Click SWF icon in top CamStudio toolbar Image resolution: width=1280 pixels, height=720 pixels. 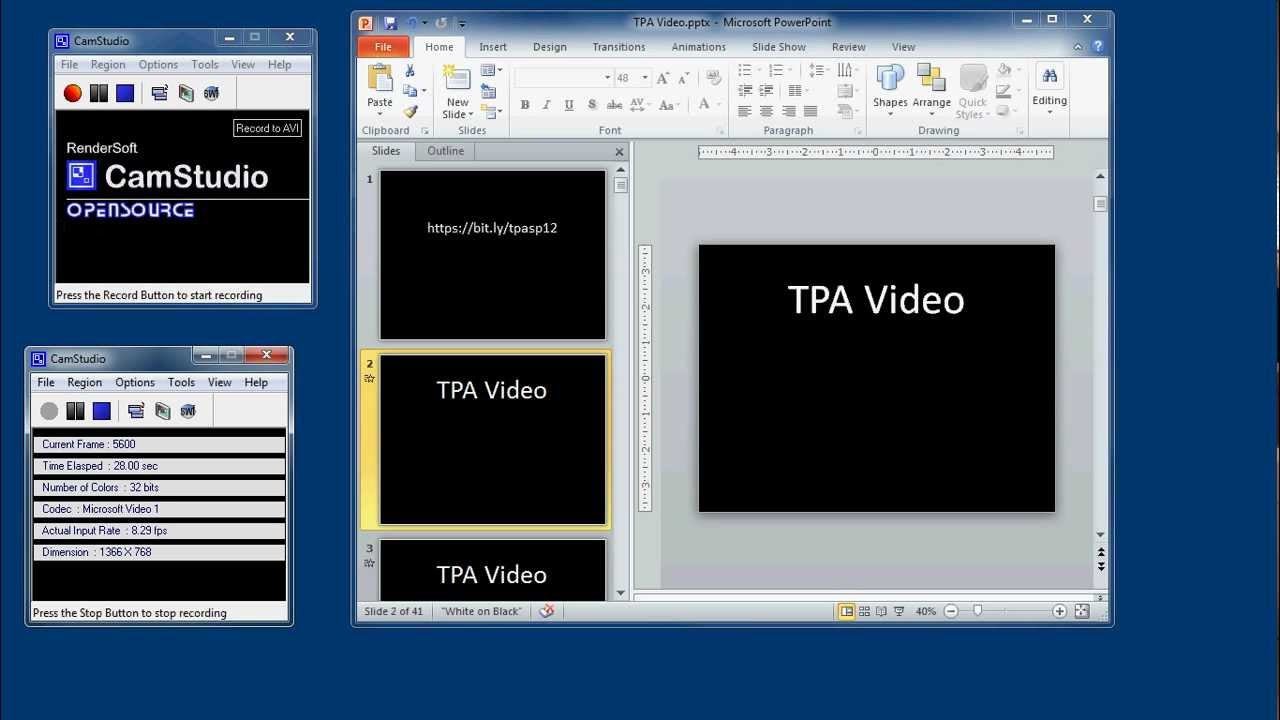tap(211, 93)
